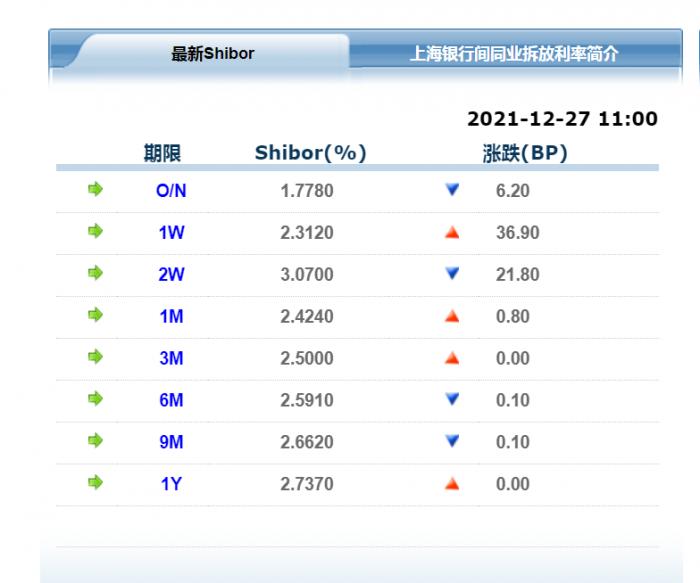
Task: Select the 1W rate value 2.3120
Action: (x=307, y=233)
